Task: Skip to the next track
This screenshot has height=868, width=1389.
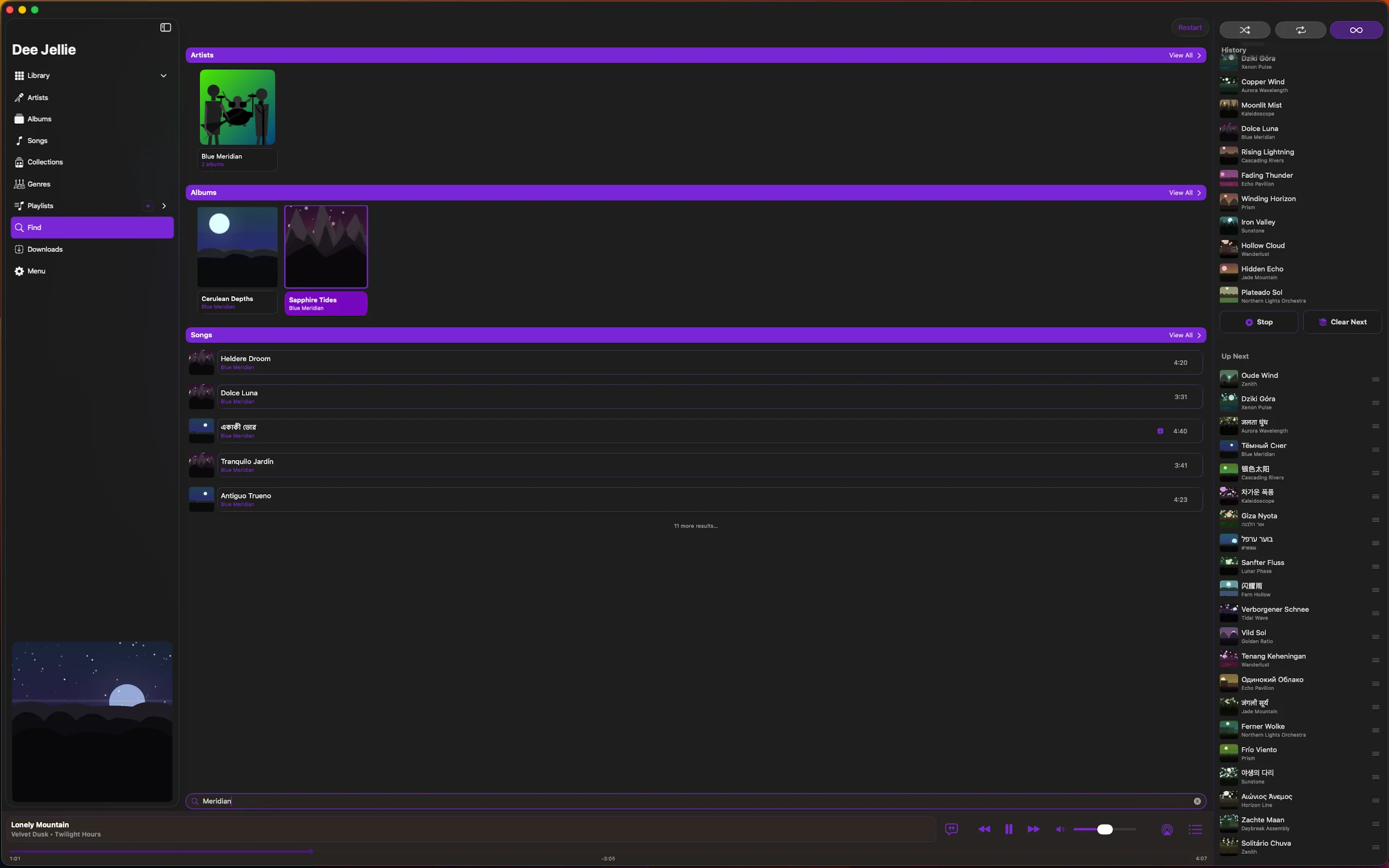Action: (x=1033, y=829)
